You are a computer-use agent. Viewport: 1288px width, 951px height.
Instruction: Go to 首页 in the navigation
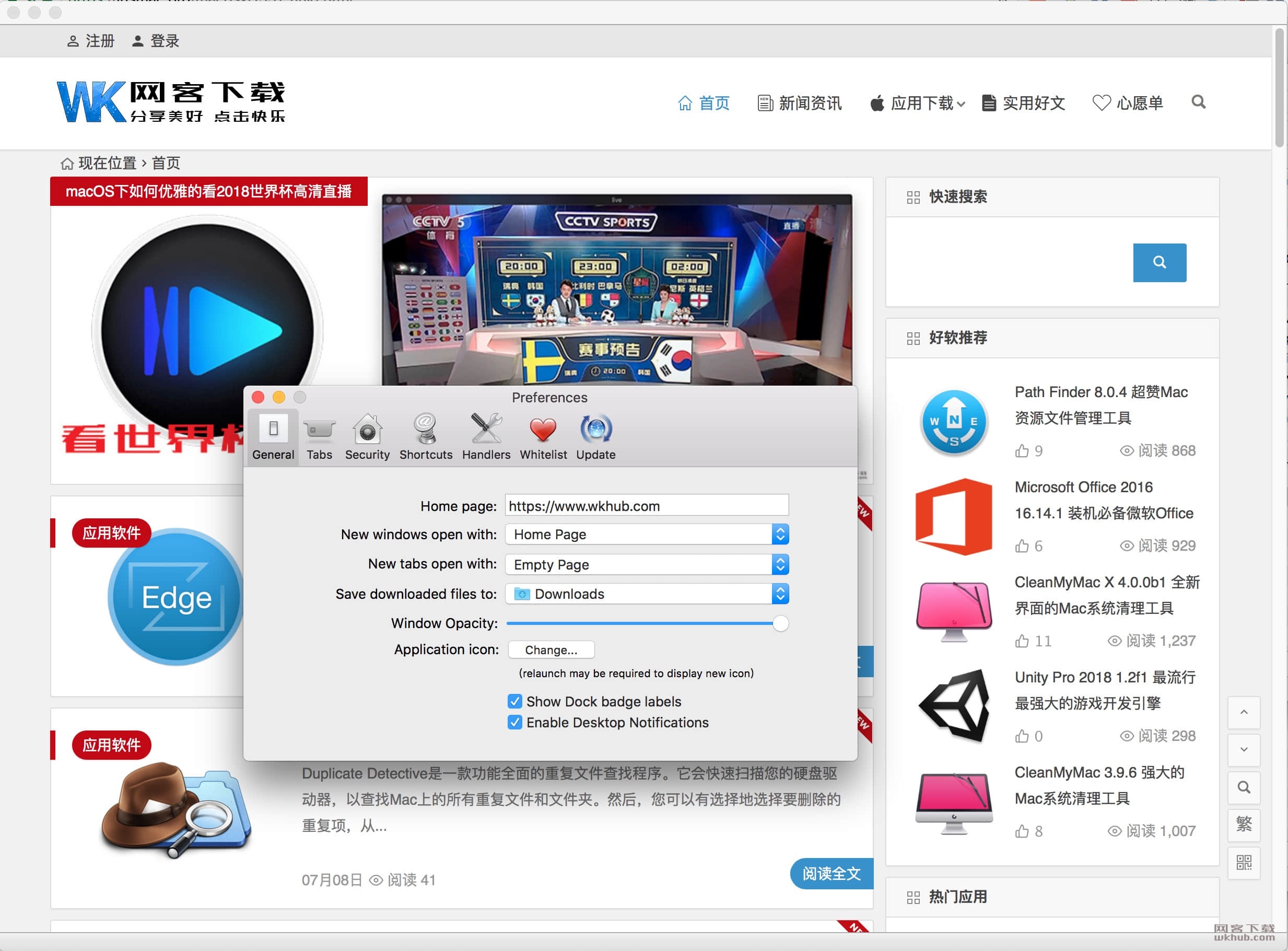coord(704,103)
